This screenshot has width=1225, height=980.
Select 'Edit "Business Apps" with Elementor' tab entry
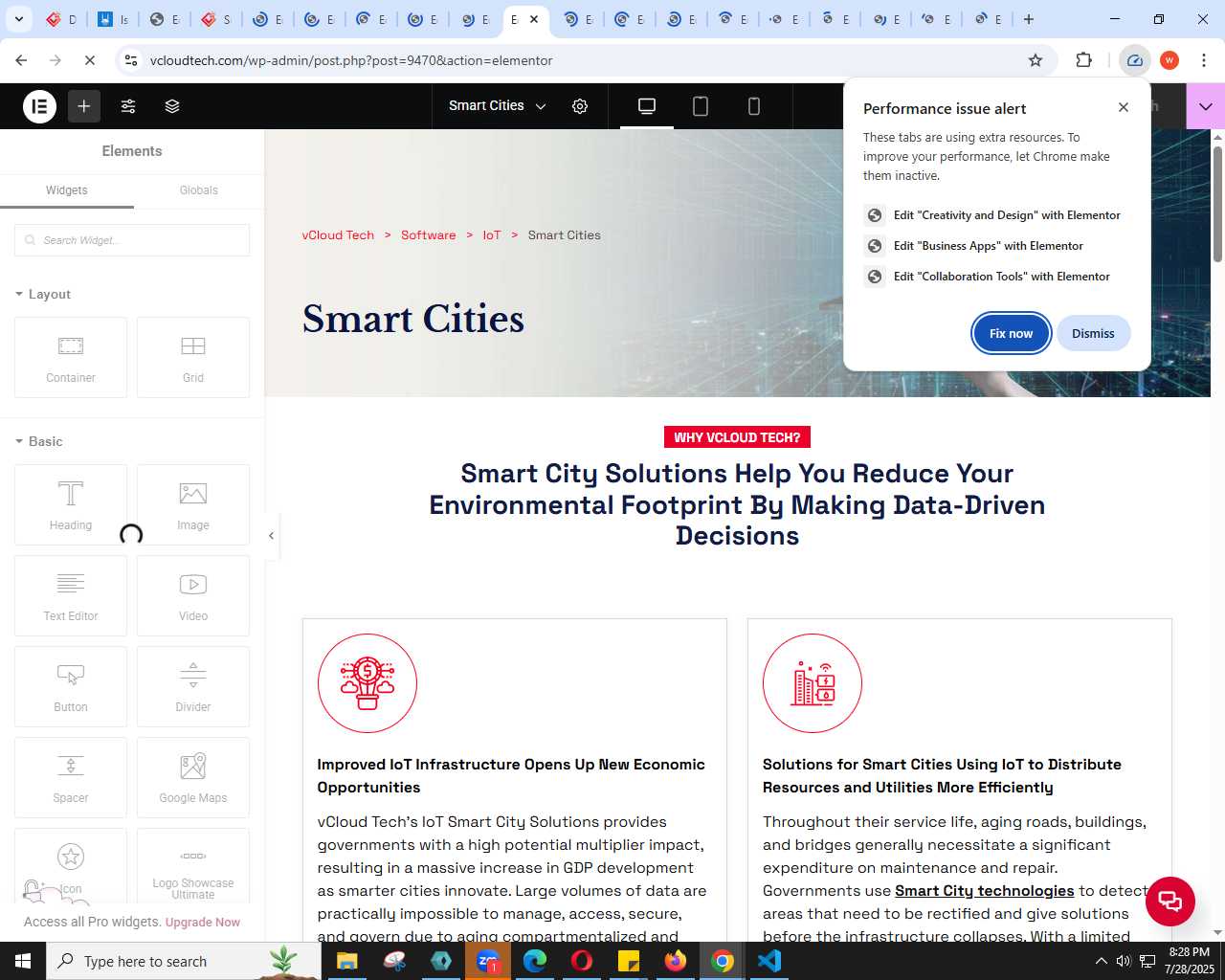(x=995, y=246)
